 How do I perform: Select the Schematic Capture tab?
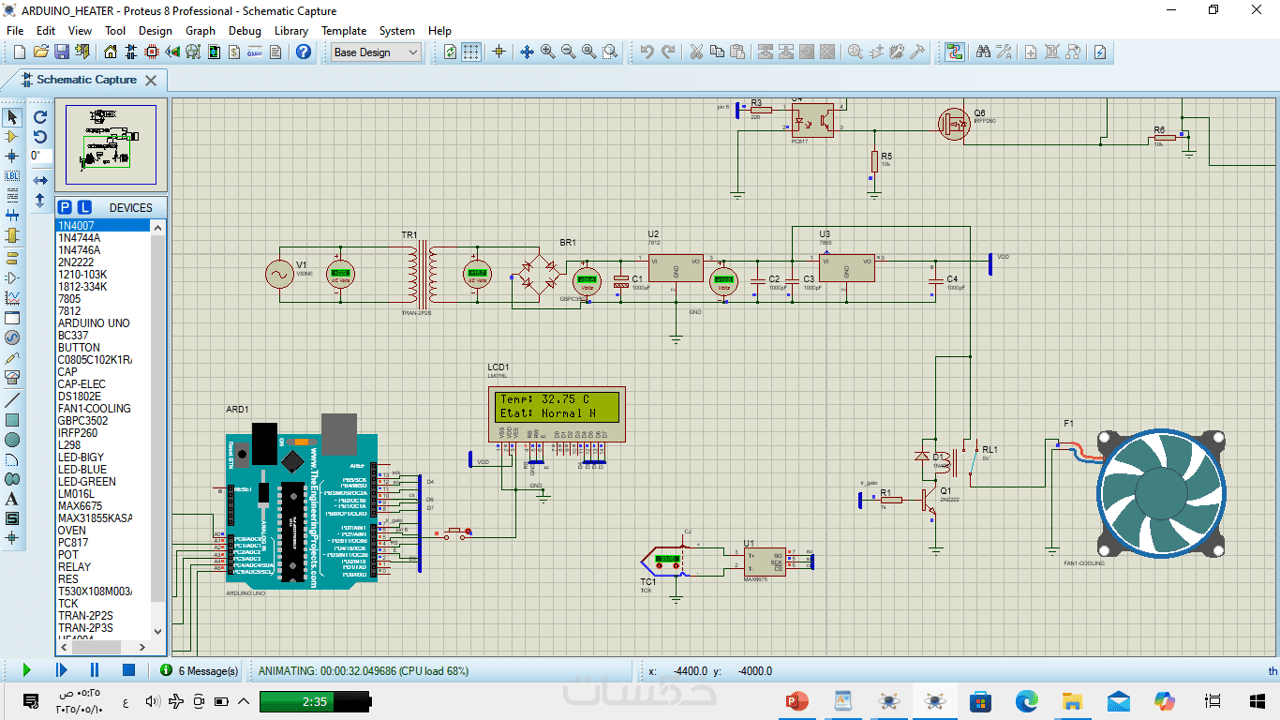click(x=86, y=80)
